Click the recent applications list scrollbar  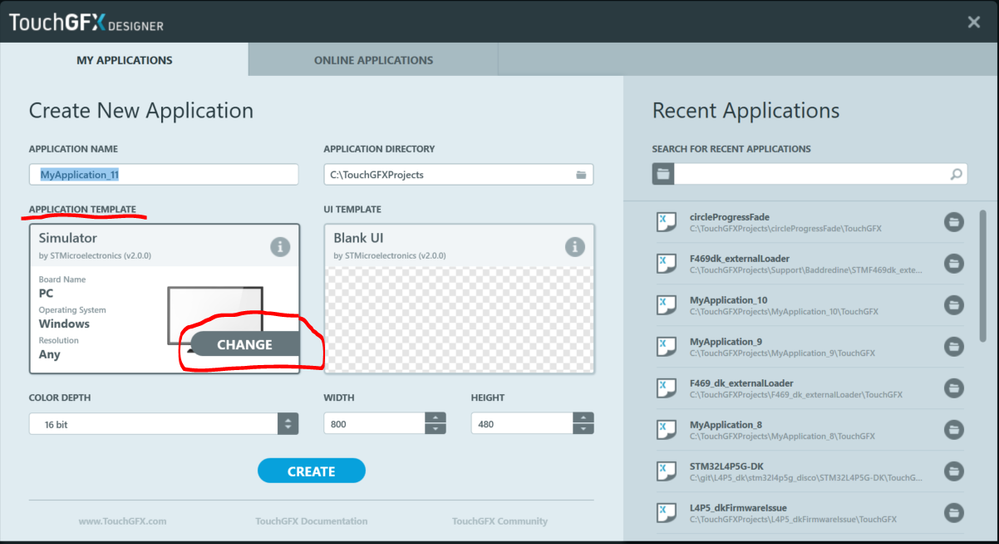click(x=983, y=276)
